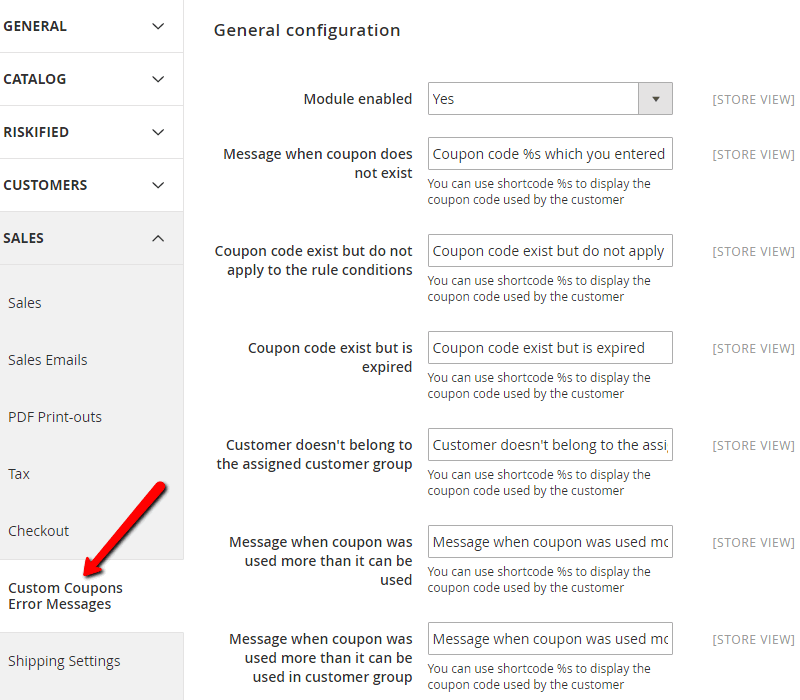Image resolution: width=800 pixels, height=700 pixels.
Task: Open the Sales settings item
Action: pyautogui.click(x=25, y=303)
